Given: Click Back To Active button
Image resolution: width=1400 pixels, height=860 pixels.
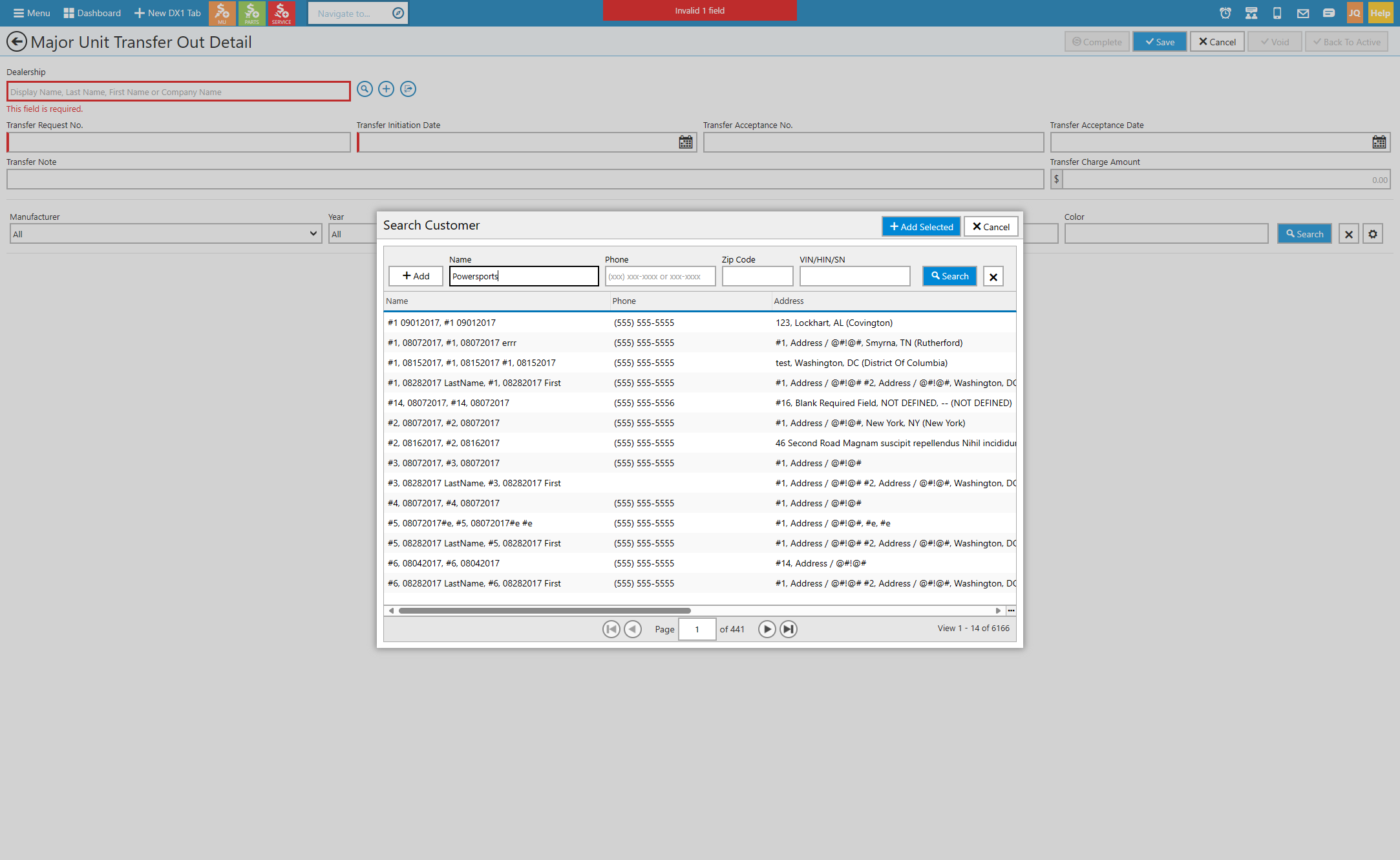Looking at the screenshot, I should click(1346, 42).
